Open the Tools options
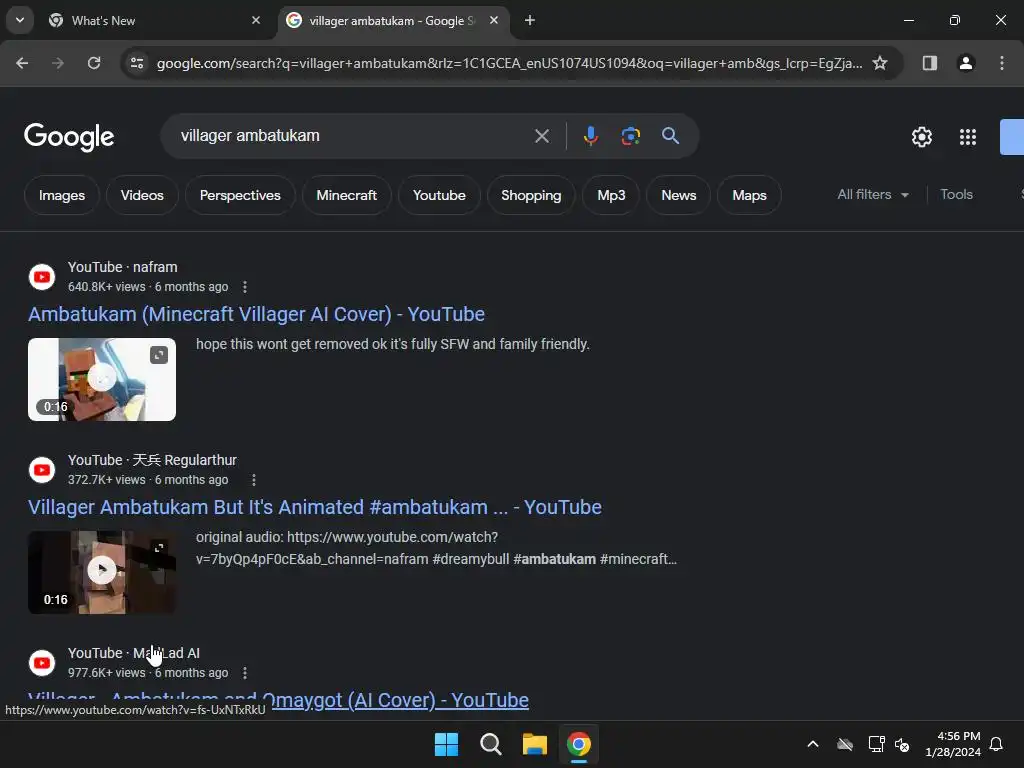 point(956,195)
